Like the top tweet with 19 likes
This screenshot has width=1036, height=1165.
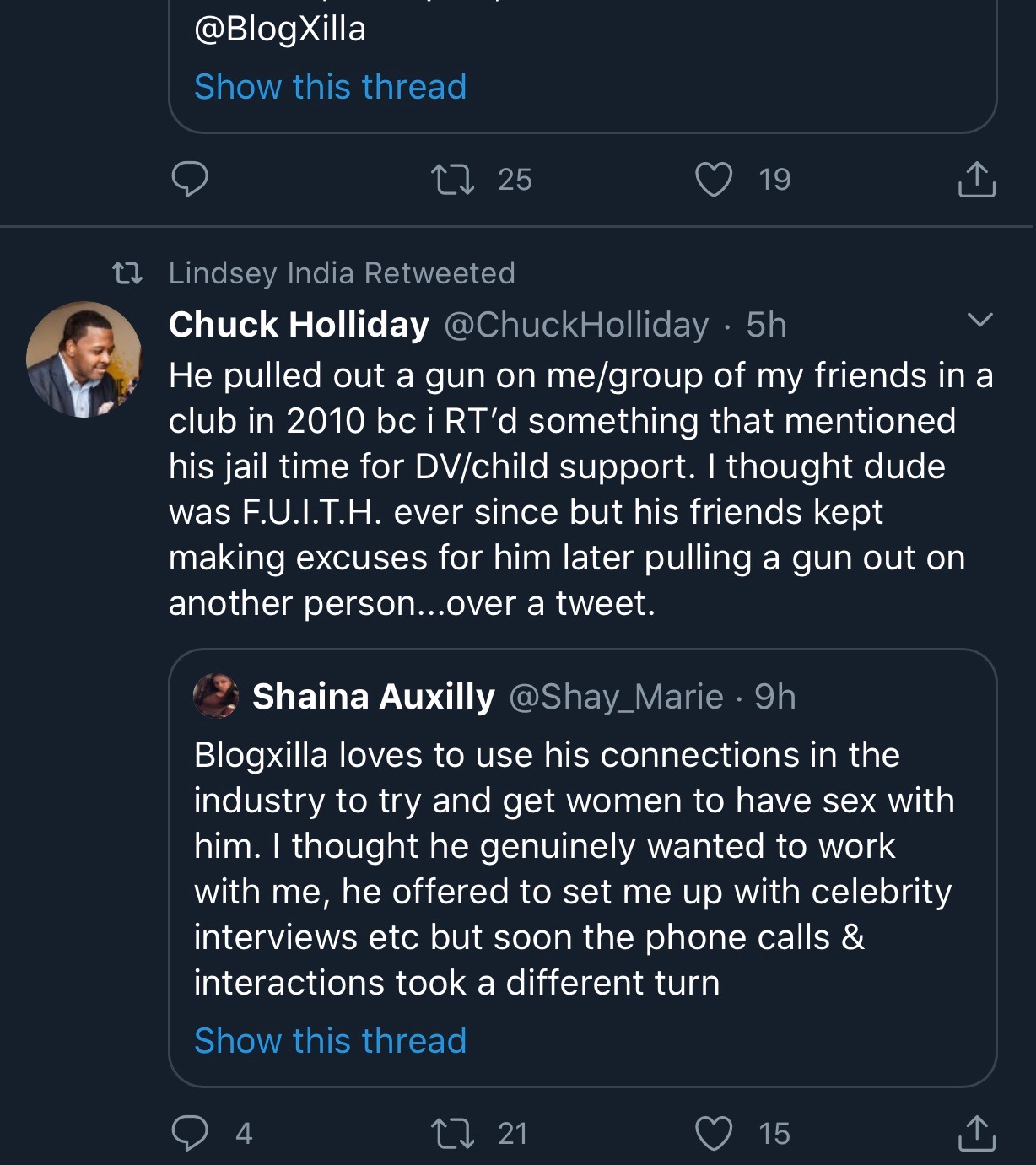(714, 179)
